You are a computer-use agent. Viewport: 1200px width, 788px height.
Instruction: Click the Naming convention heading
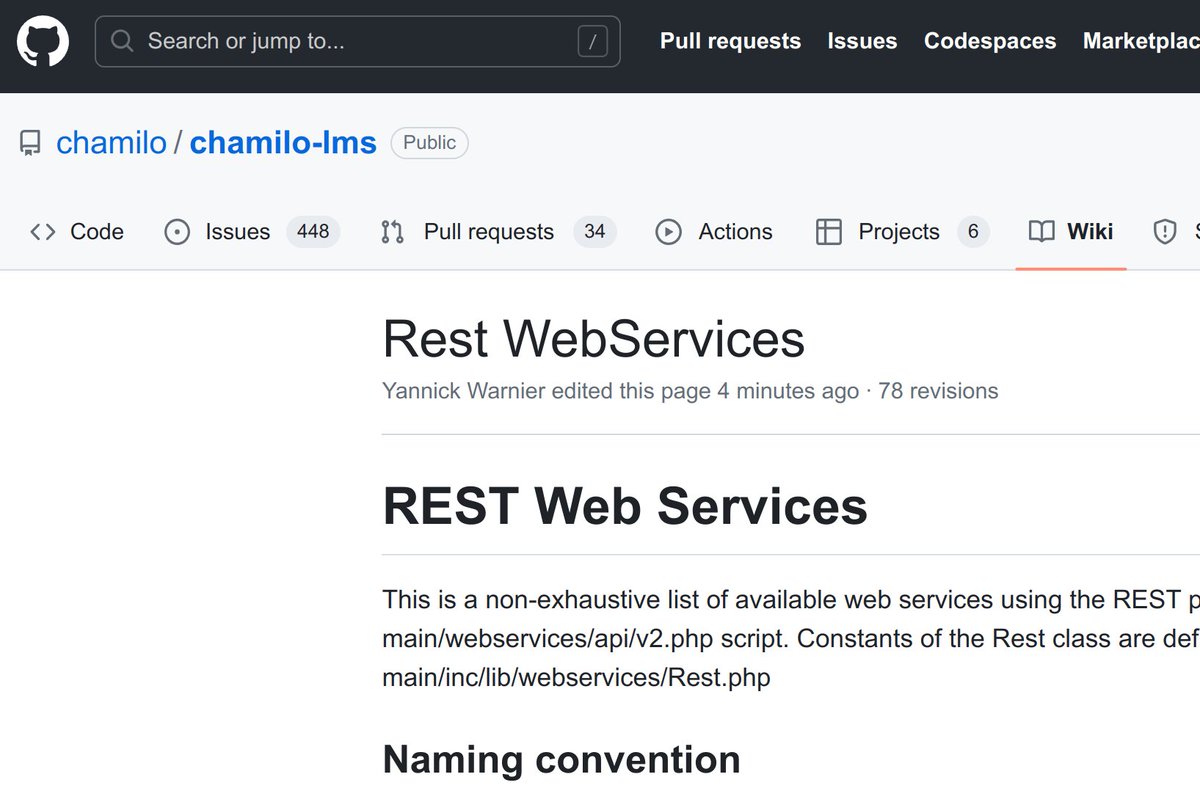pyautogui.click(x=562, y=760)
